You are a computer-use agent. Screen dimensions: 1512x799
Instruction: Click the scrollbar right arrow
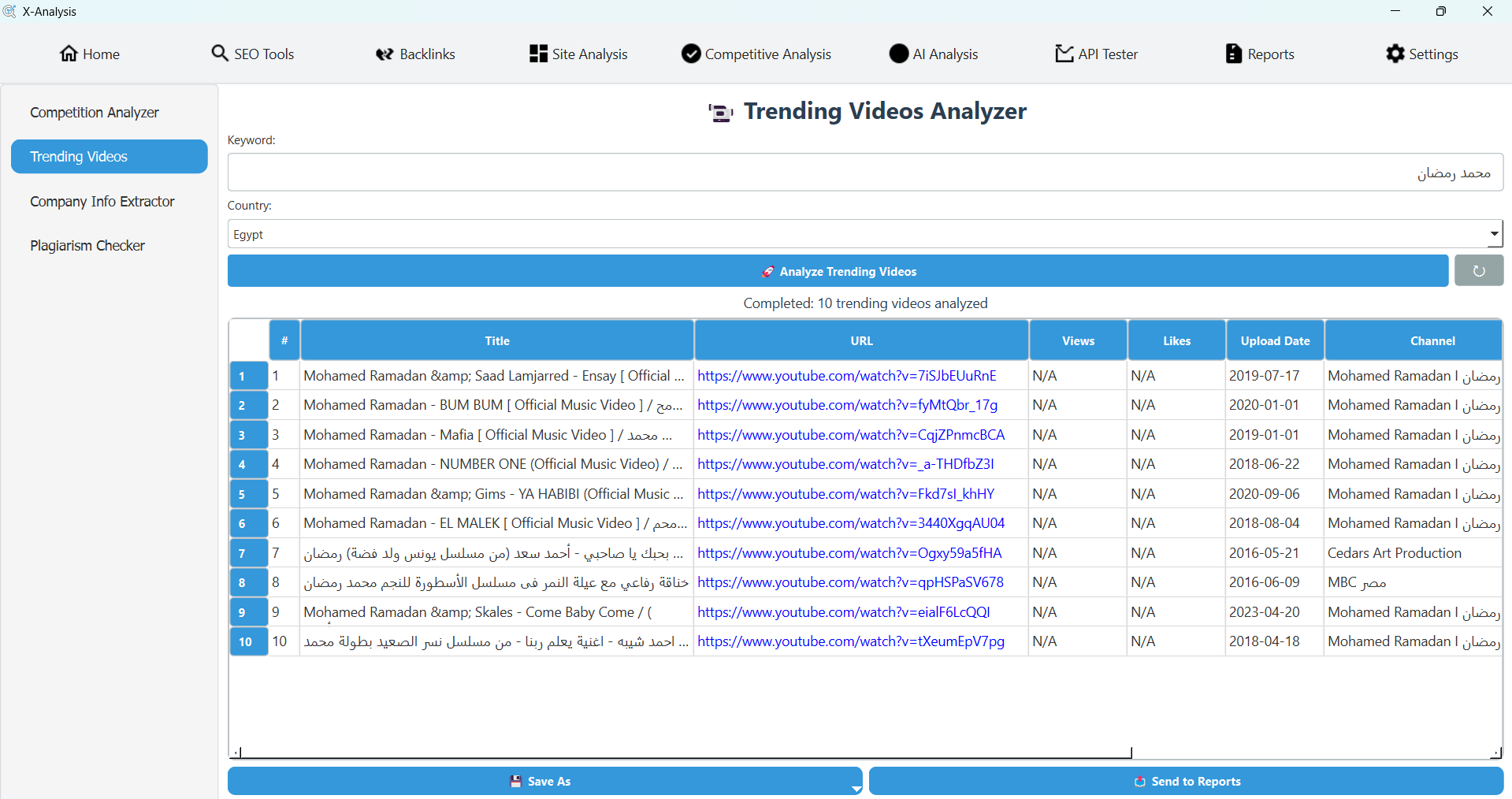(x=1495, y=753)
